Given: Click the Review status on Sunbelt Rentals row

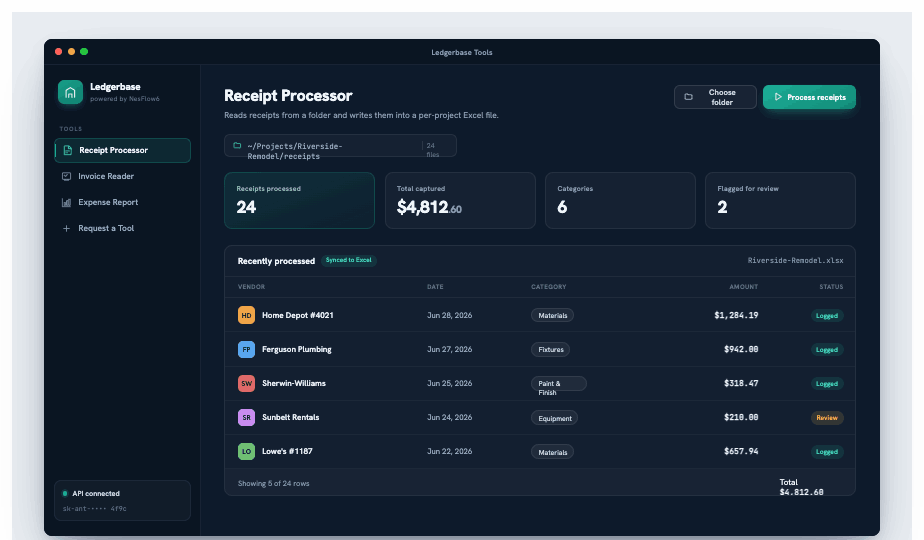Looking at the screenshot, I should [x=827, y=418].
